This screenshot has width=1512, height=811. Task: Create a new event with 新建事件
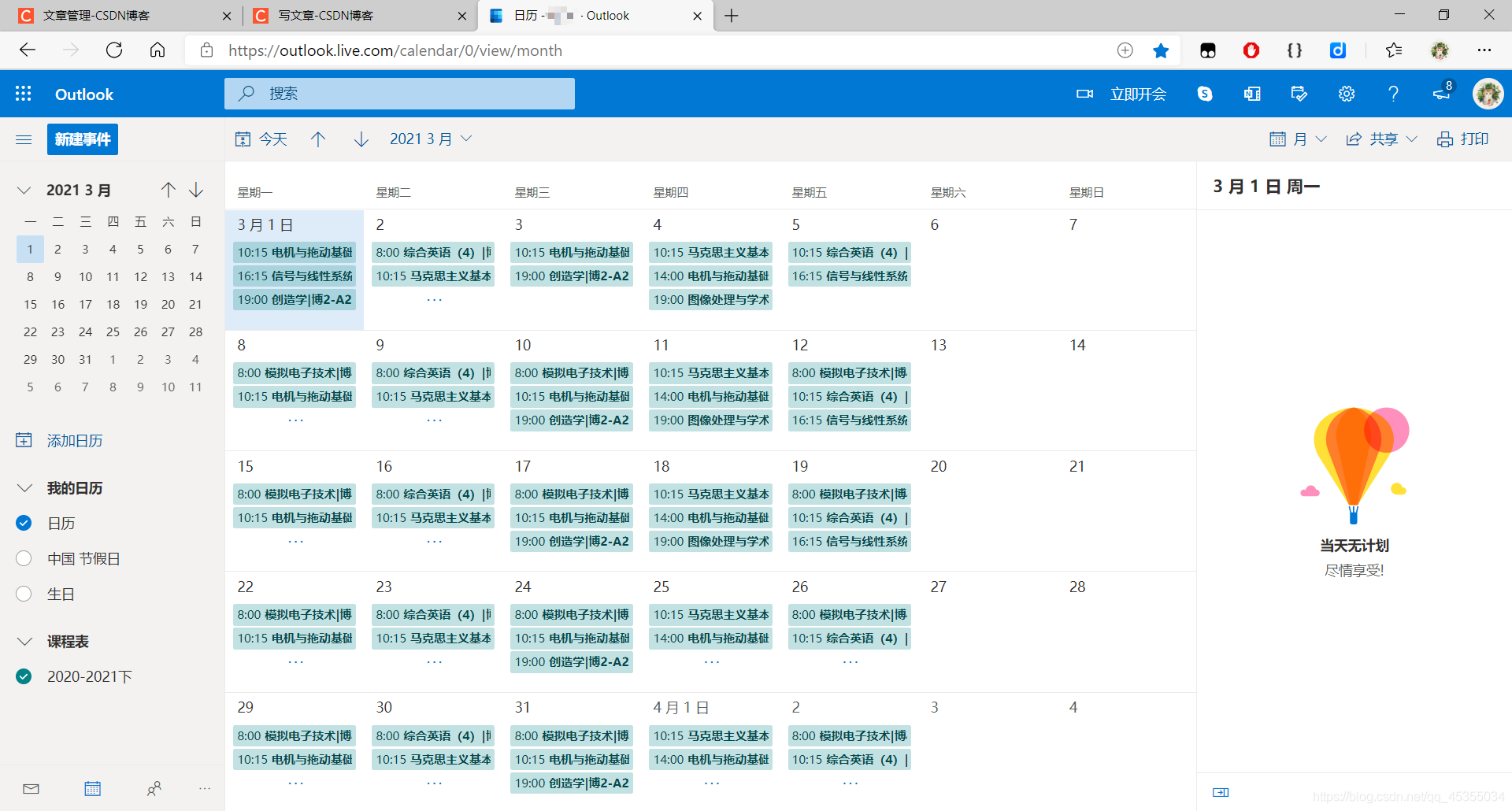click(83, 139)
